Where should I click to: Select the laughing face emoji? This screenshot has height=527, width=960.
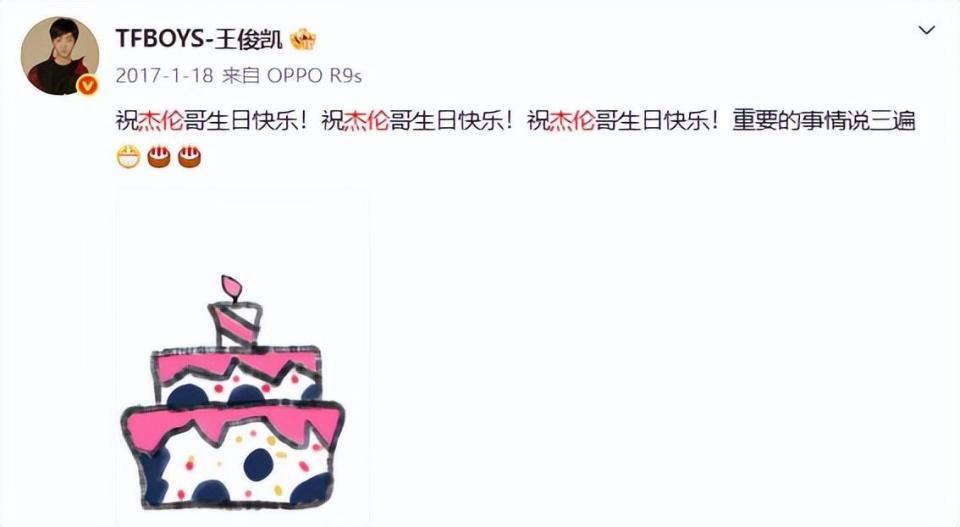[x=129, y=157]
